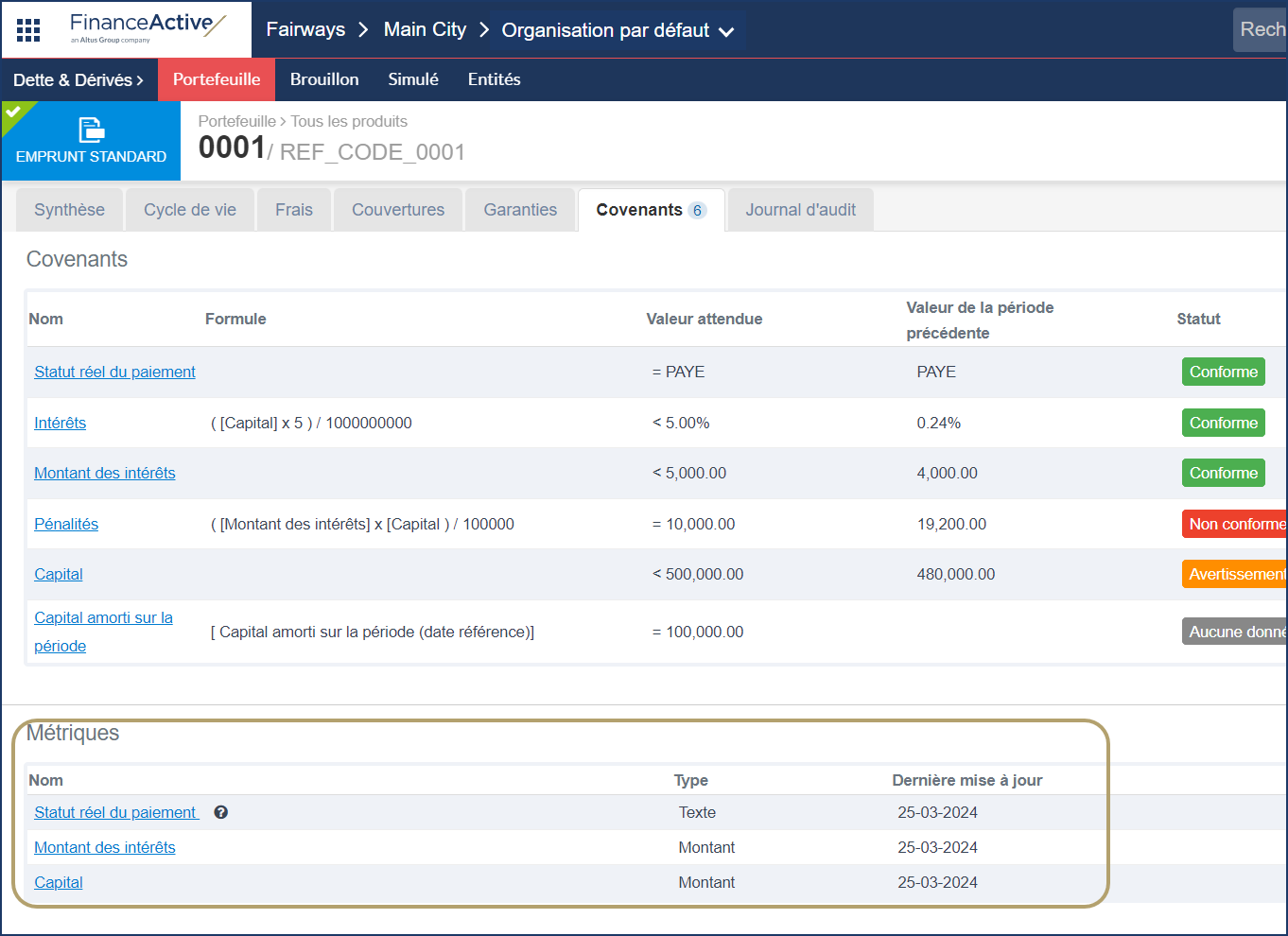Open the Entités section
Screen dimensions: 1288x936
point(494,79)
